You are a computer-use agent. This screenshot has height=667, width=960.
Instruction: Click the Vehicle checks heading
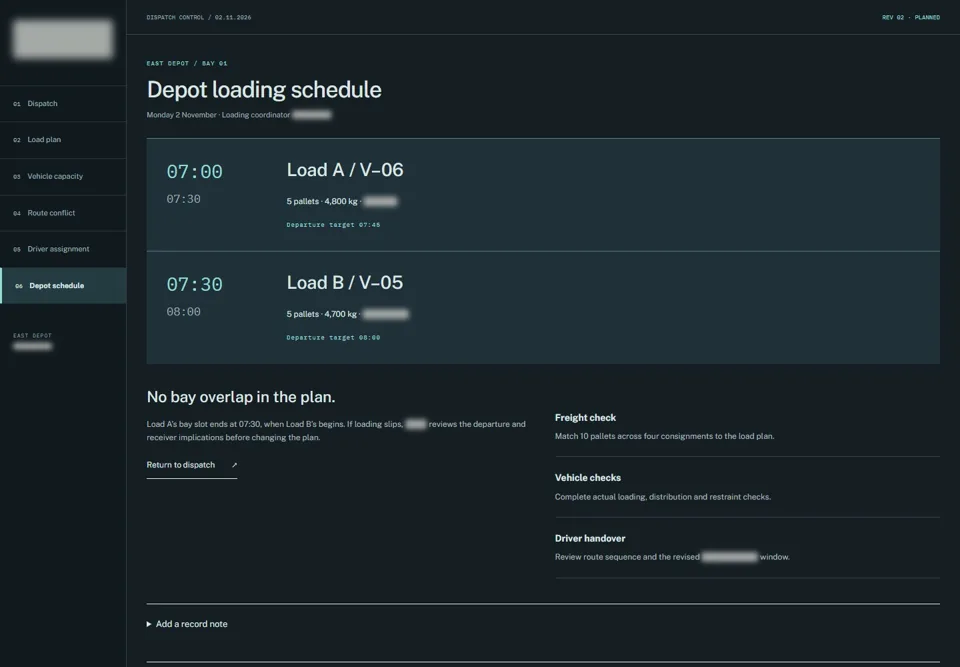[588, 478]
